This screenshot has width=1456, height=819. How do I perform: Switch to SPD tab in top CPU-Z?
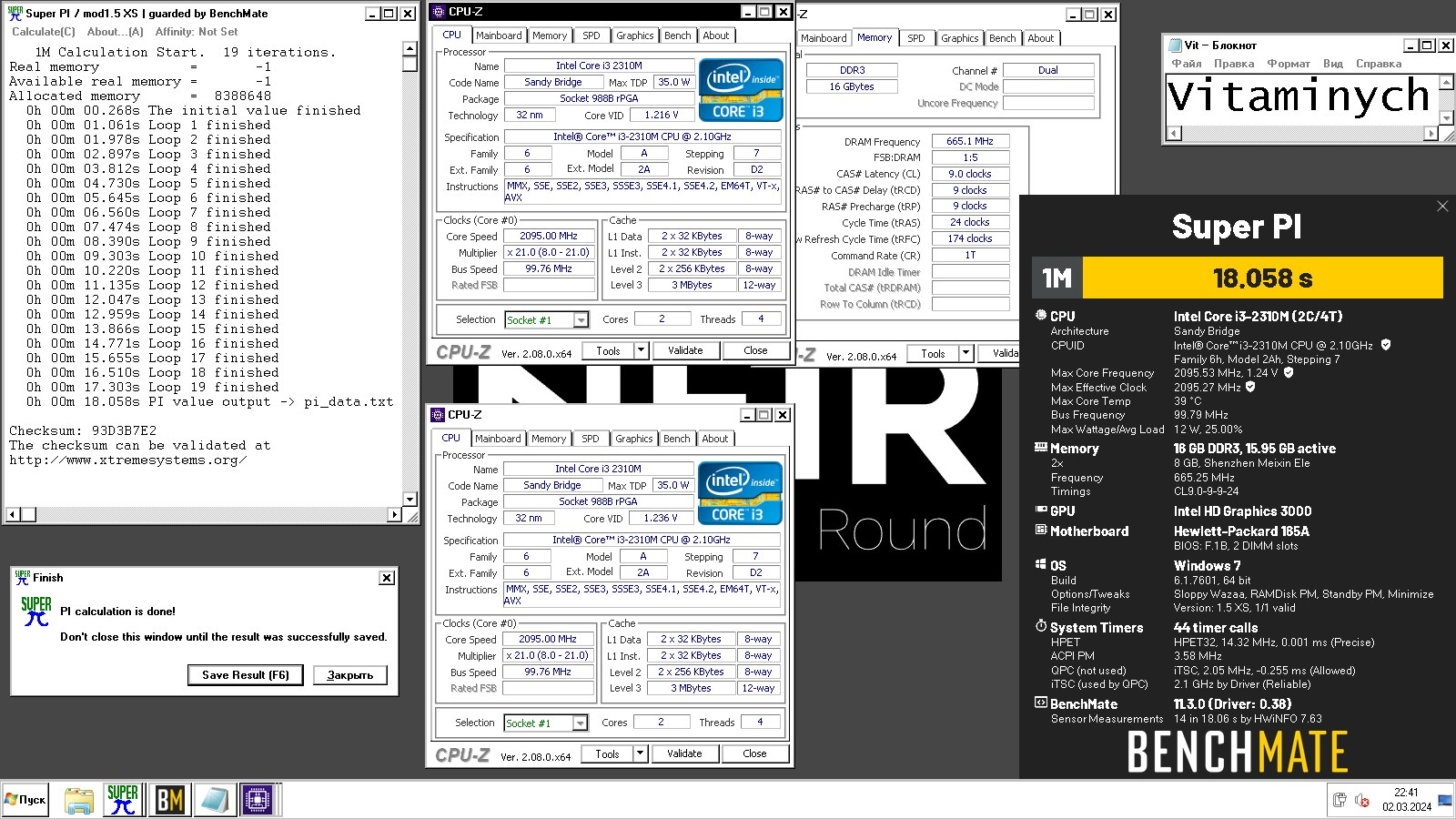pos(591,35)
